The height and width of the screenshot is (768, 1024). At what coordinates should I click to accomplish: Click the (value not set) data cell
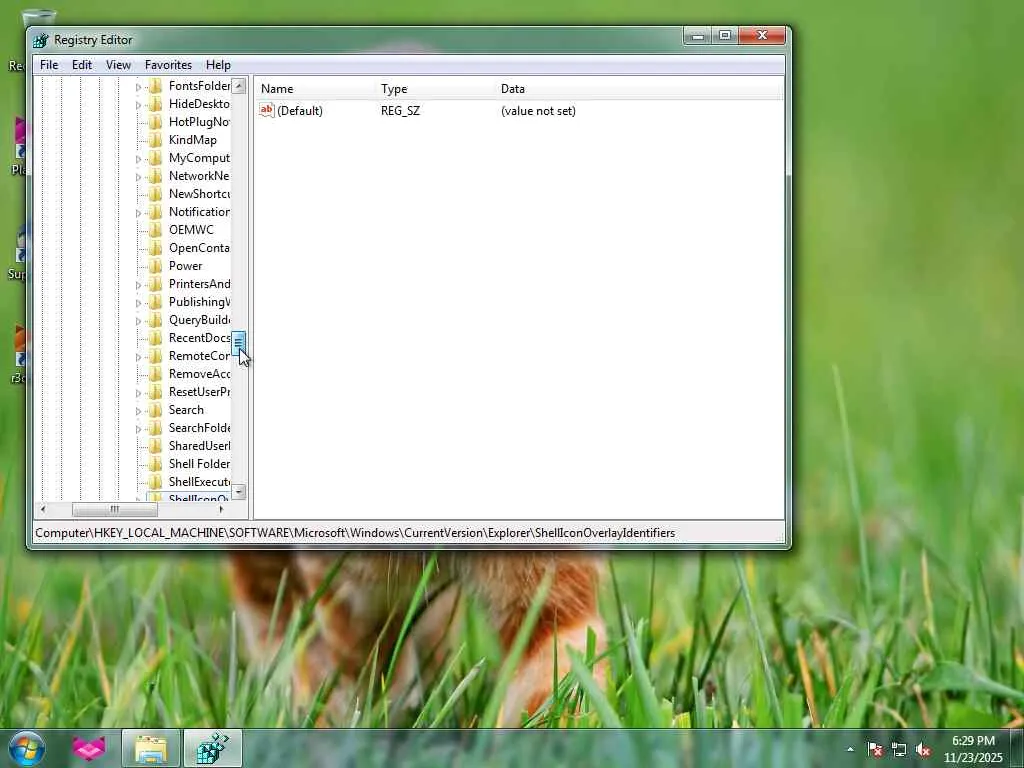[538, 111]
